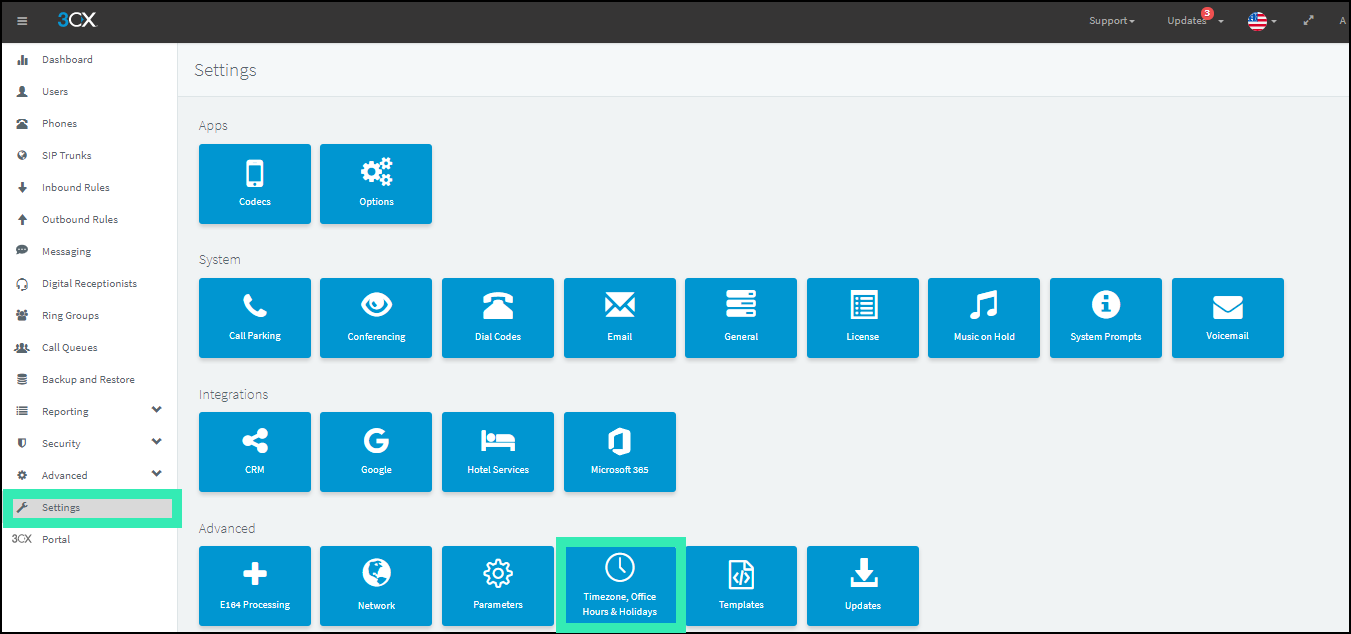Open the System Prompts settings
The image size is (1351, 634).
(x=1105, y=318)
